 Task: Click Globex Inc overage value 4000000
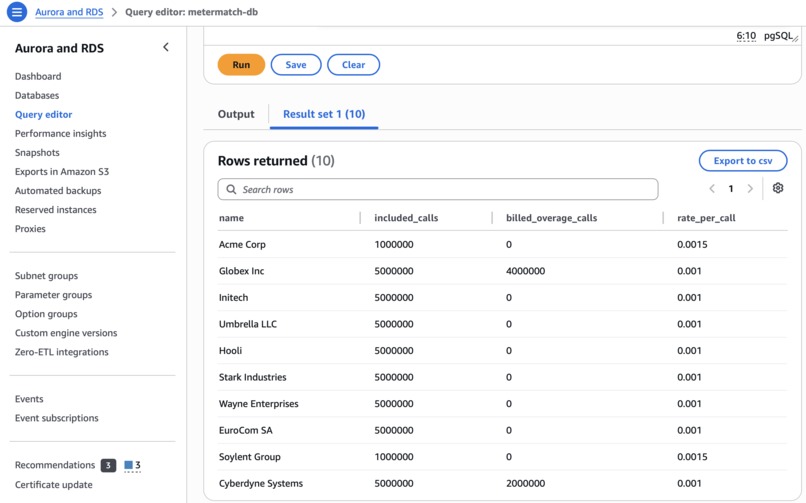click(525, 271)
